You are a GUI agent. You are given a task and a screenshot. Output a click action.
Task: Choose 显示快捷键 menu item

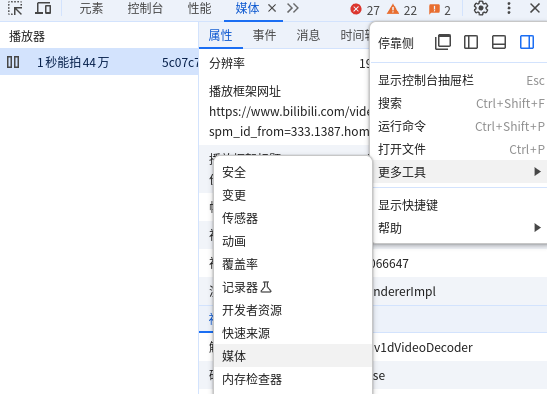tap(460, 205)
